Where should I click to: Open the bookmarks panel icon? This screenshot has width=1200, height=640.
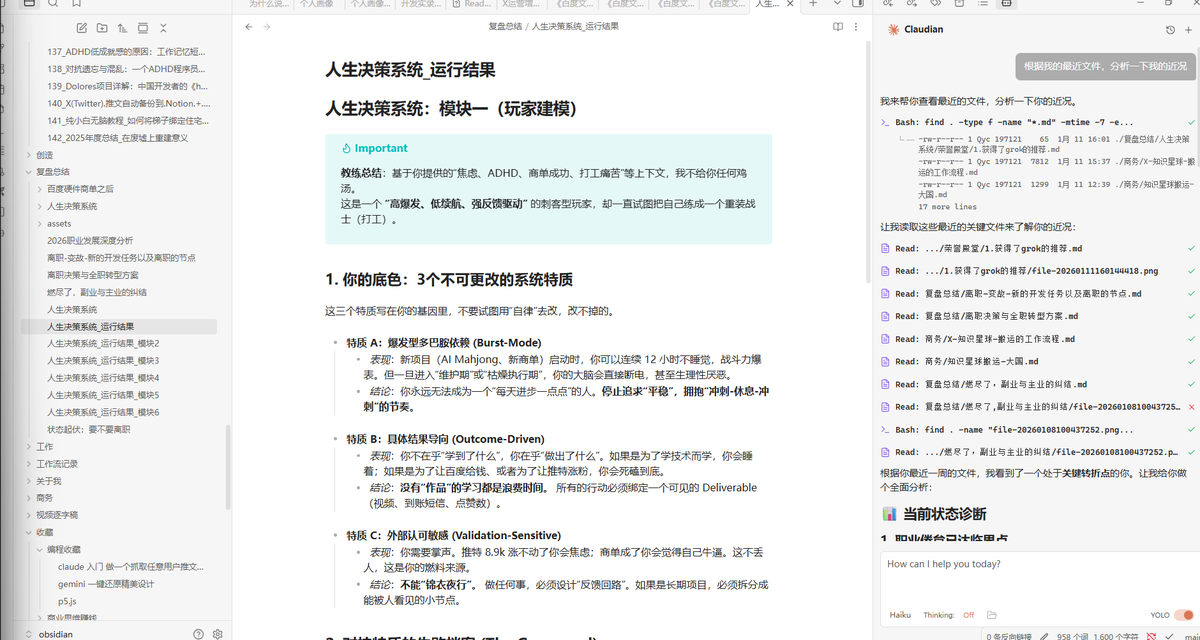[77, 5]
